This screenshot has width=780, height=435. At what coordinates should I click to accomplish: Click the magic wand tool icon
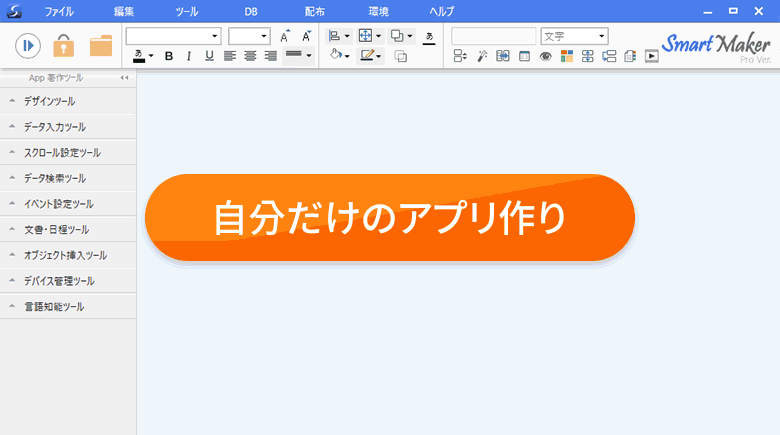click(x=482, y=56)
